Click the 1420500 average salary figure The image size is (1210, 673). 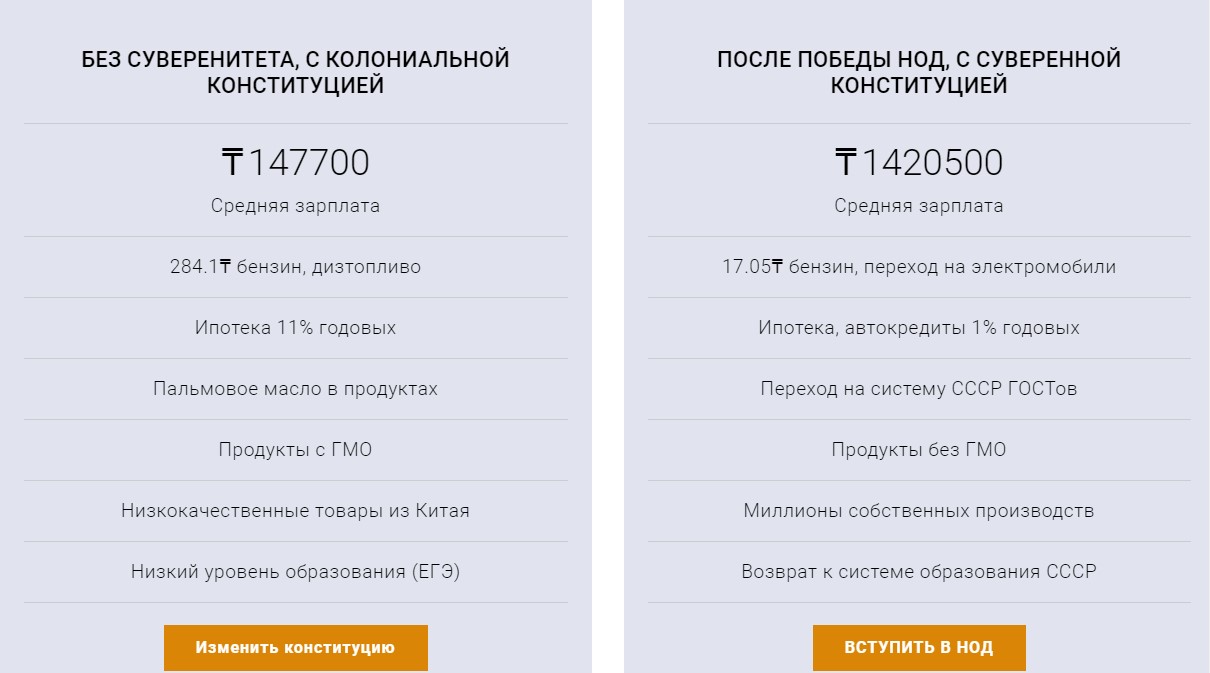click(x=933, y=163)
